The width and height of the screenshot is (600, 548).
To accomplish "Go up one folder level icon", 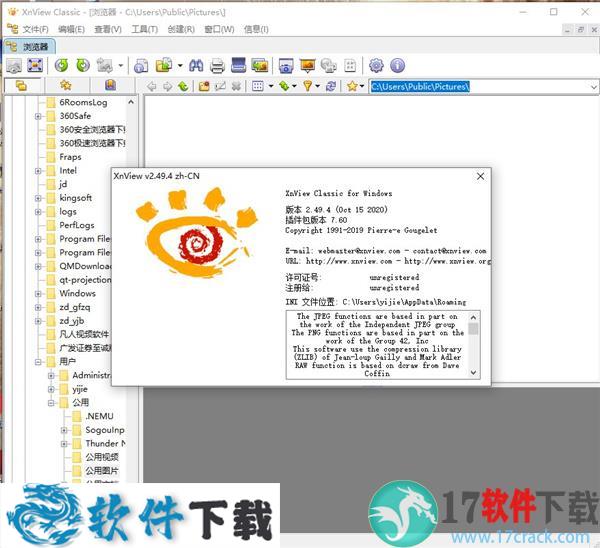I will 183,86.
